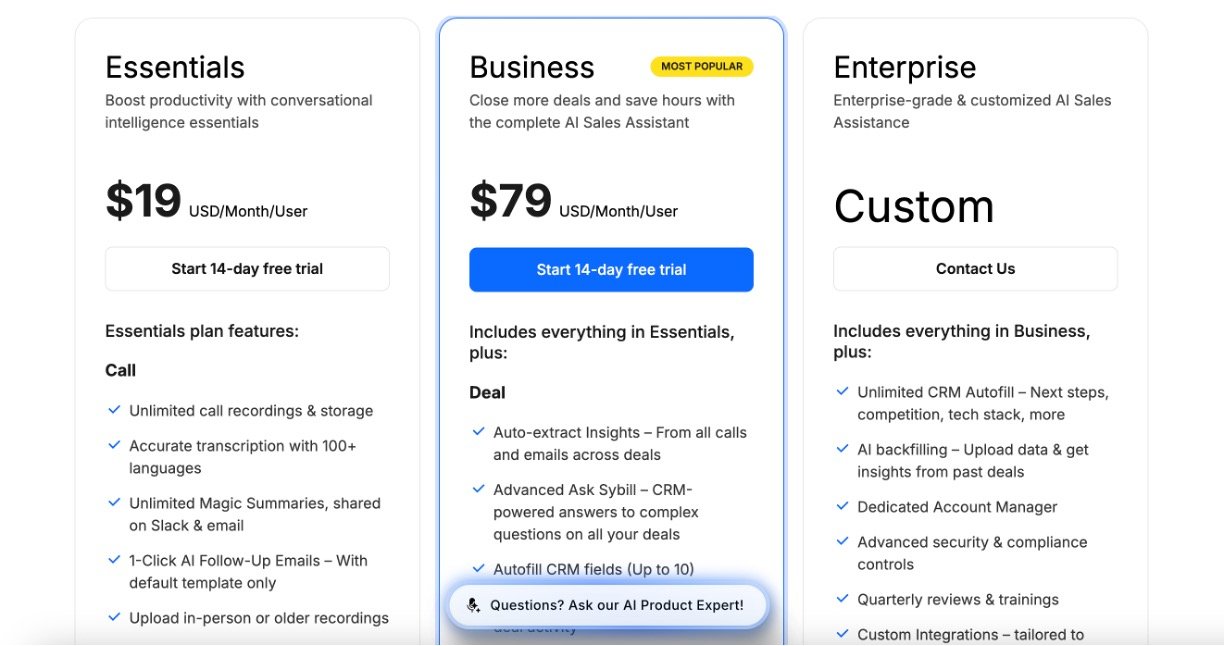This screenshot has height=646, width=1224.
Task: Click the microphone icon in the AI expert pill
Action: [473, 605]
